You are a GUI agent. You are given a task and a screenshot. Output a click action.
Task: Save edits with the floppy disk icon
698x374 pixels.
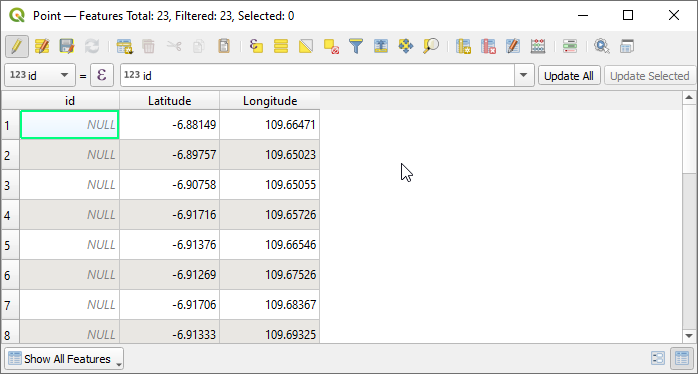click(67, 46)
